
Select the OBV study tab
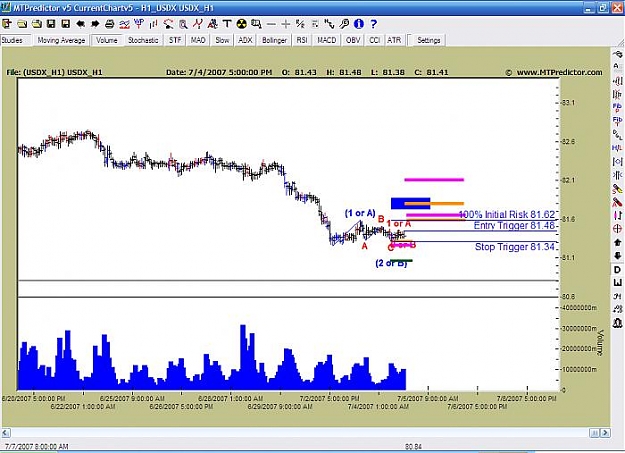[353, 40]
